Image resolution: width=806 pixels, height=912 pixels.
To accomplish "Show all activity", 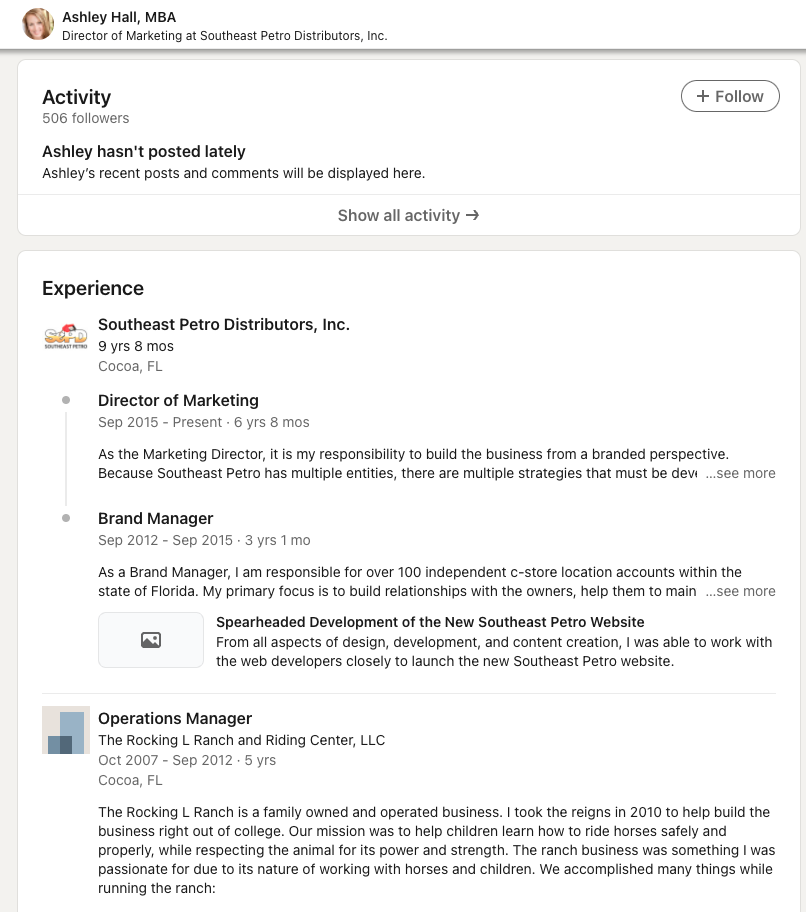I will [x=408, y=215].
